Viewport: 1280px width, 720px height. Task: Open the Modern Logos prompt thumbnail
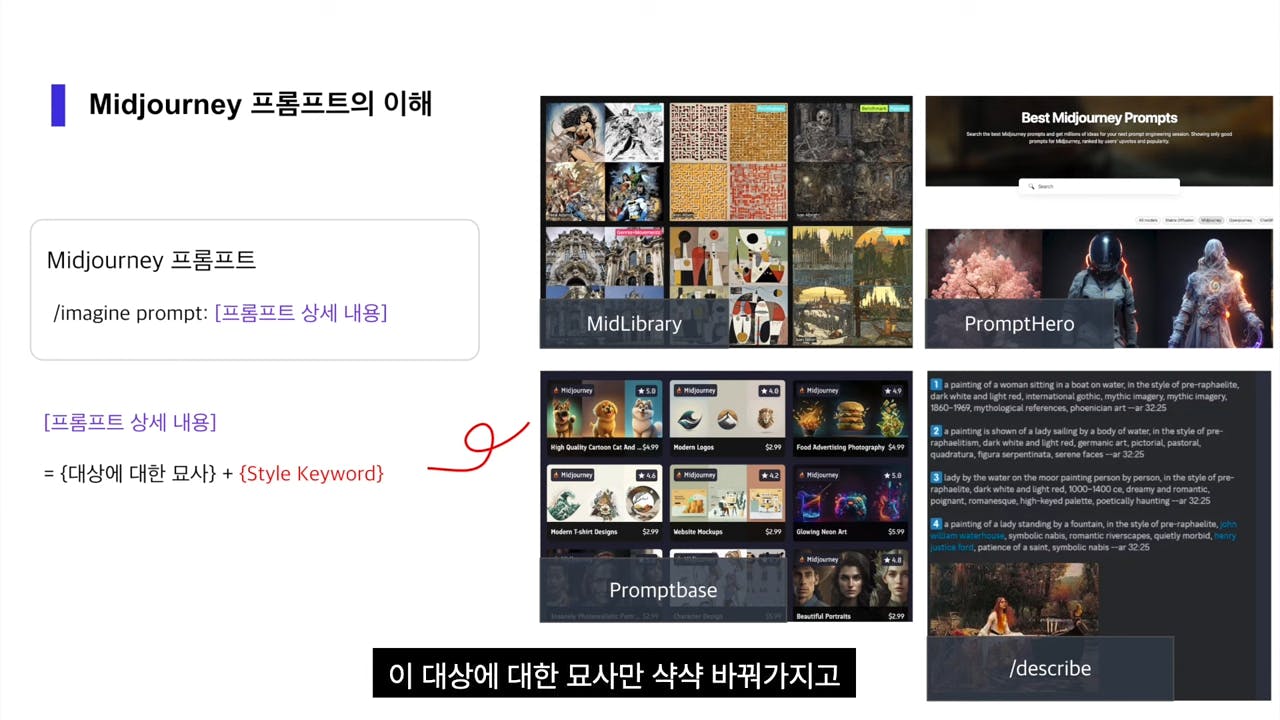(727, 410)
